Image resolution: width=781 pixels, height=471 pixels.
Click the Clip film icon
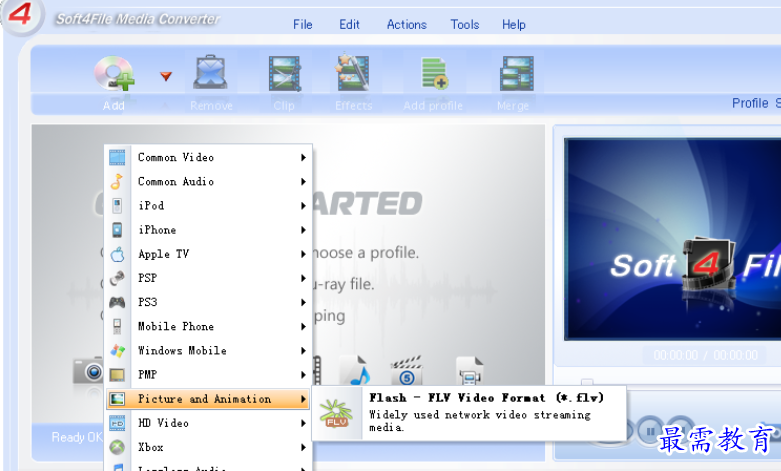coord(284,74)
